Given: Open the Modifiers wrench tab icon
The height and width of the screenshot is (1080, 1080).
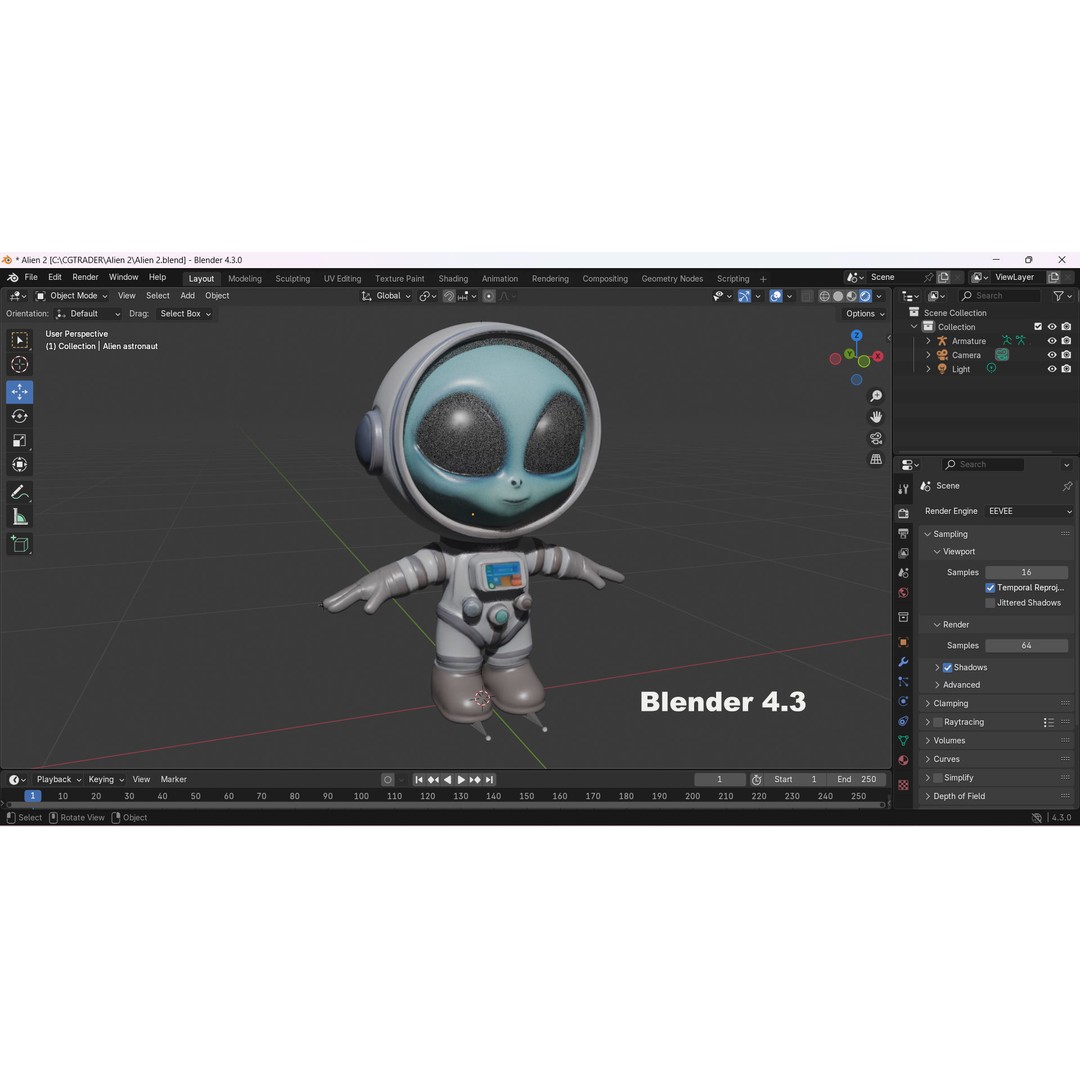Looking at the screenshot, I should pyautogui.click(x=903, y=662).
